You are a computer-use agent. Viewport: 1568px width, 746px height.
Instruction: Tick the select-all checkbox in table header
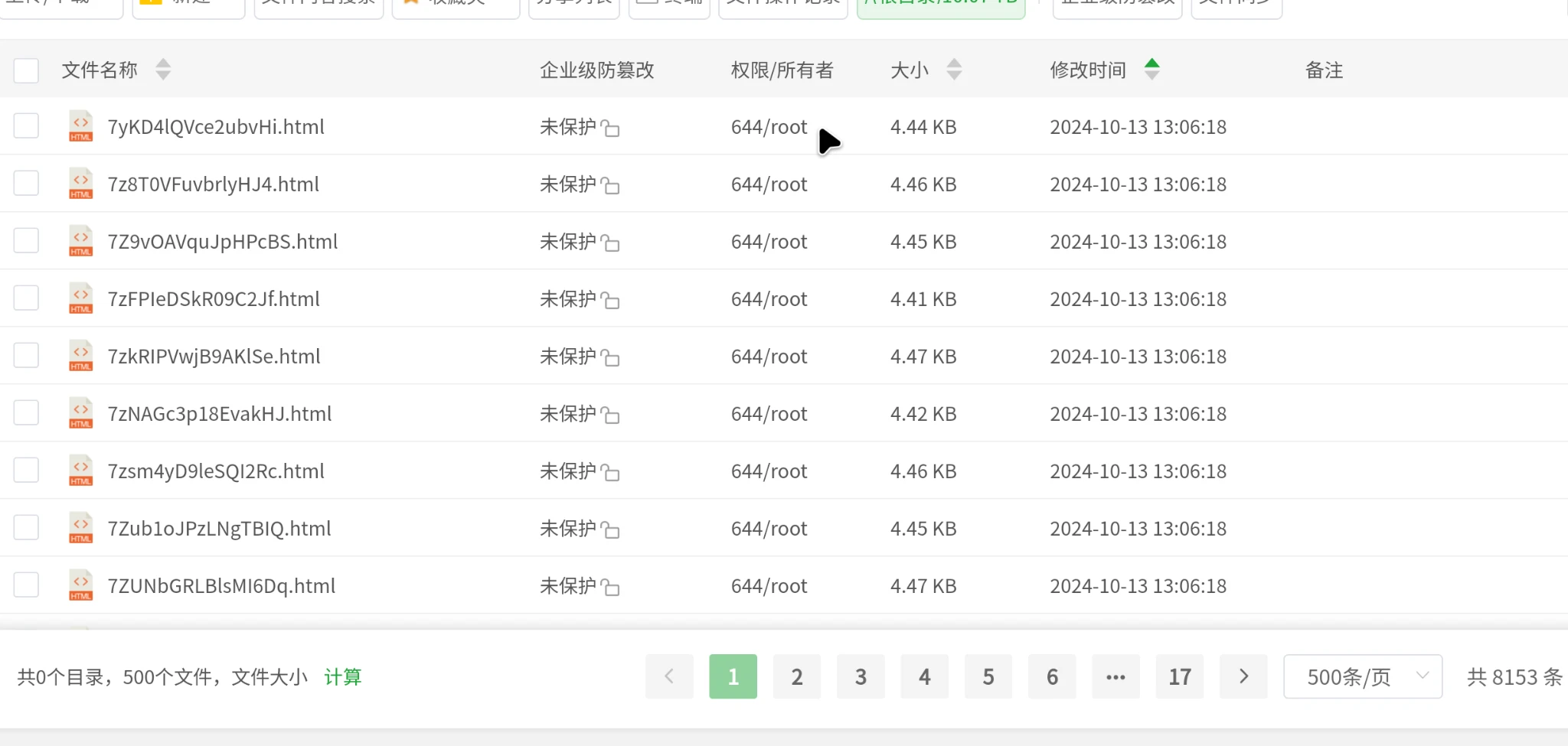click(26, 70)
